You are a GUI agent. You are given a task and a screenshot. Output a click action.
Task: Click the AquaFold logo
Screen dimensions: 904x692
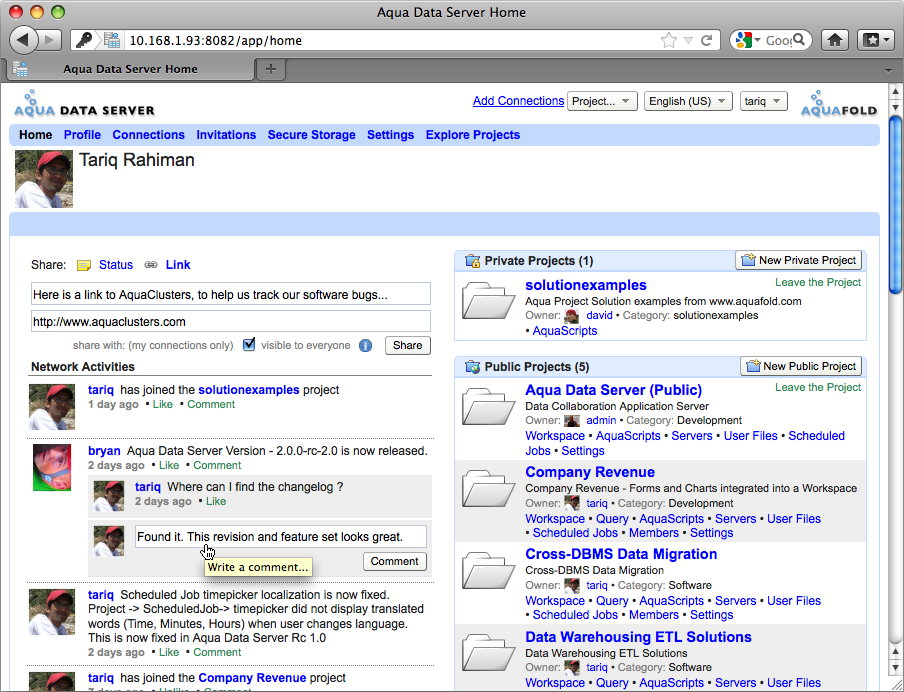click(839, 104)
